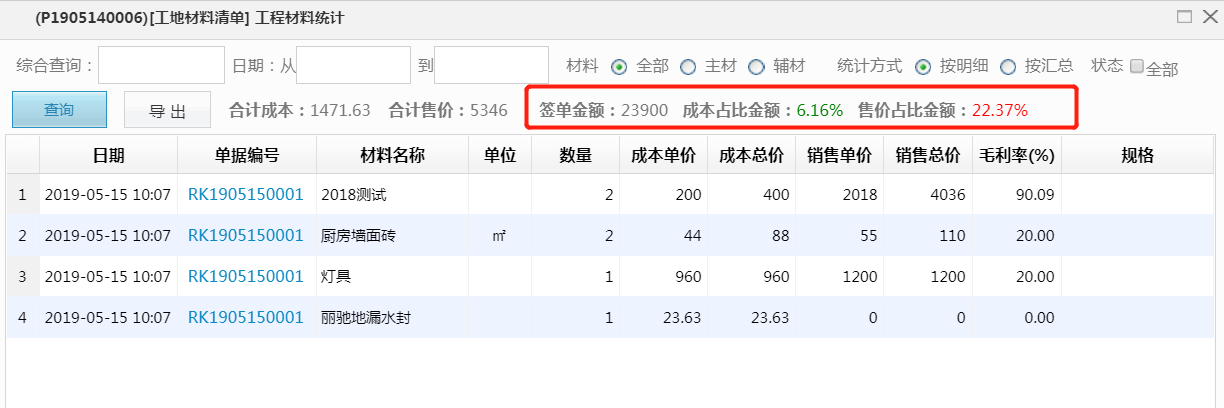Select the 全部 material radio button

[619, 66]
